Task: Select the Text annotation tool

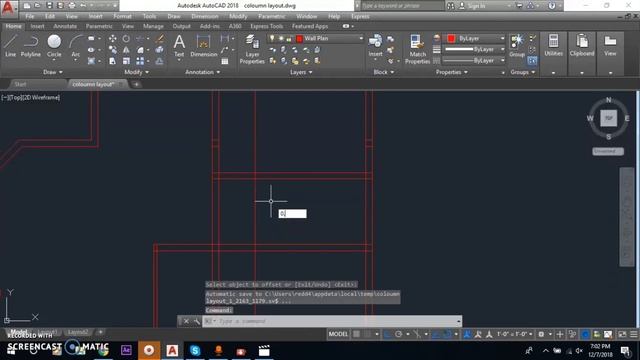Action: pos(179,46)
